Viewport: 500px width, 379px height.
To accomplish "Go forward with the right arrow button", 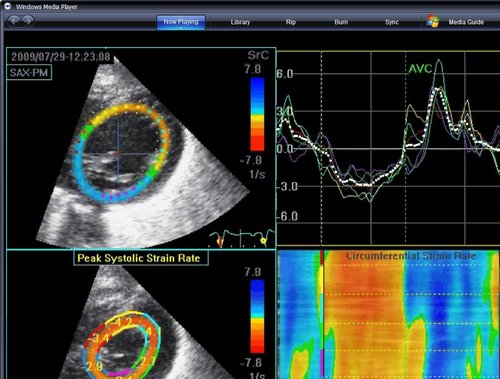I will tap(28, 21).
